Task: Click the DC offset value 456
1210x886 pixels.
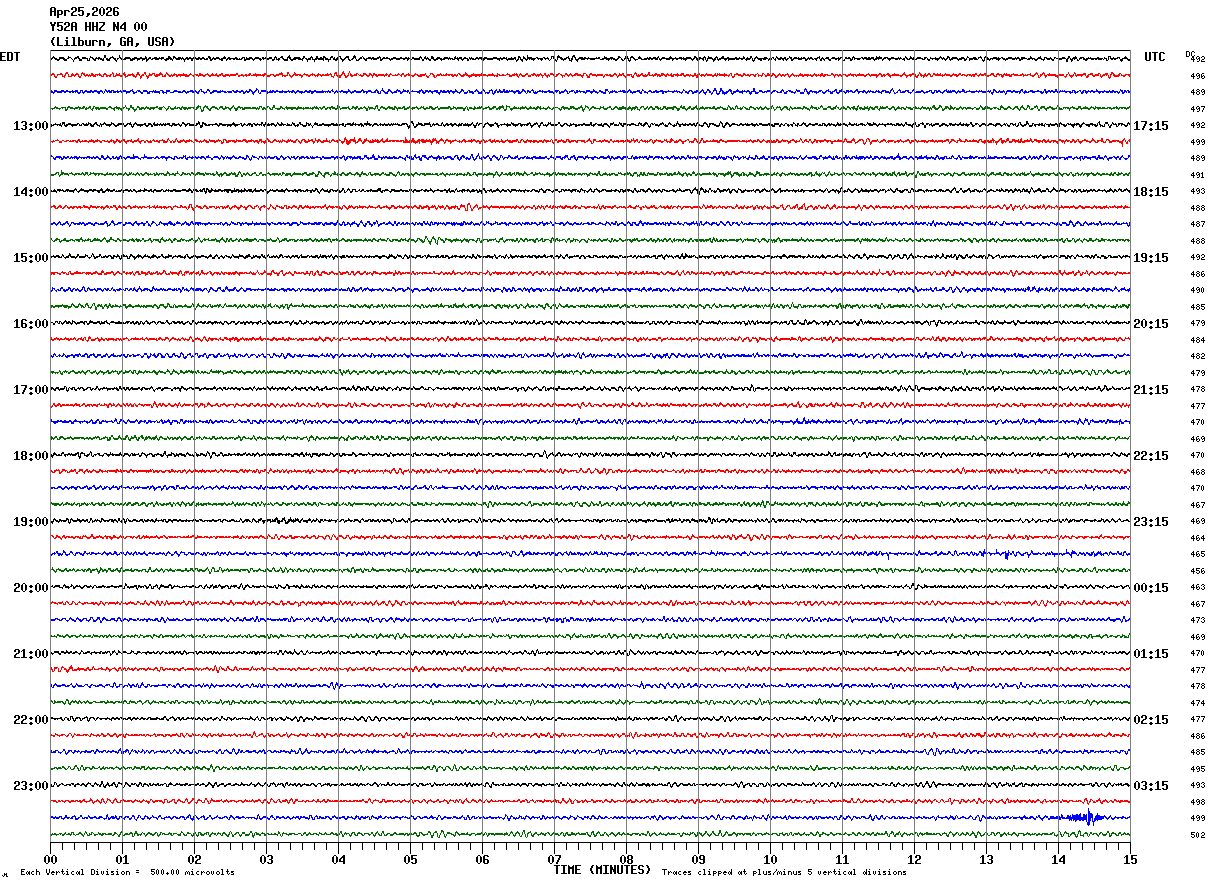Action: pyautogui.click(x=1197, y=571)
